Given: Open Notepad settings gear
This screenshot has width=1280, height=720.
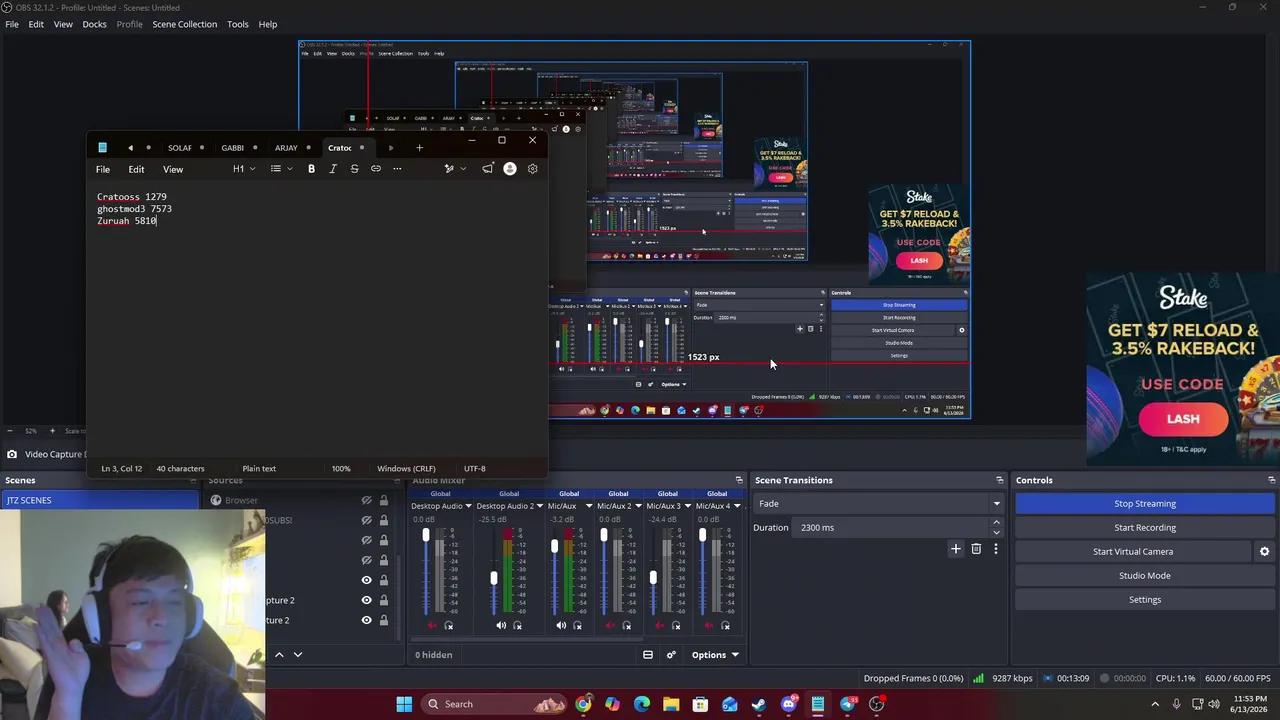Looking at the screenshot, I should pos(532,169).
